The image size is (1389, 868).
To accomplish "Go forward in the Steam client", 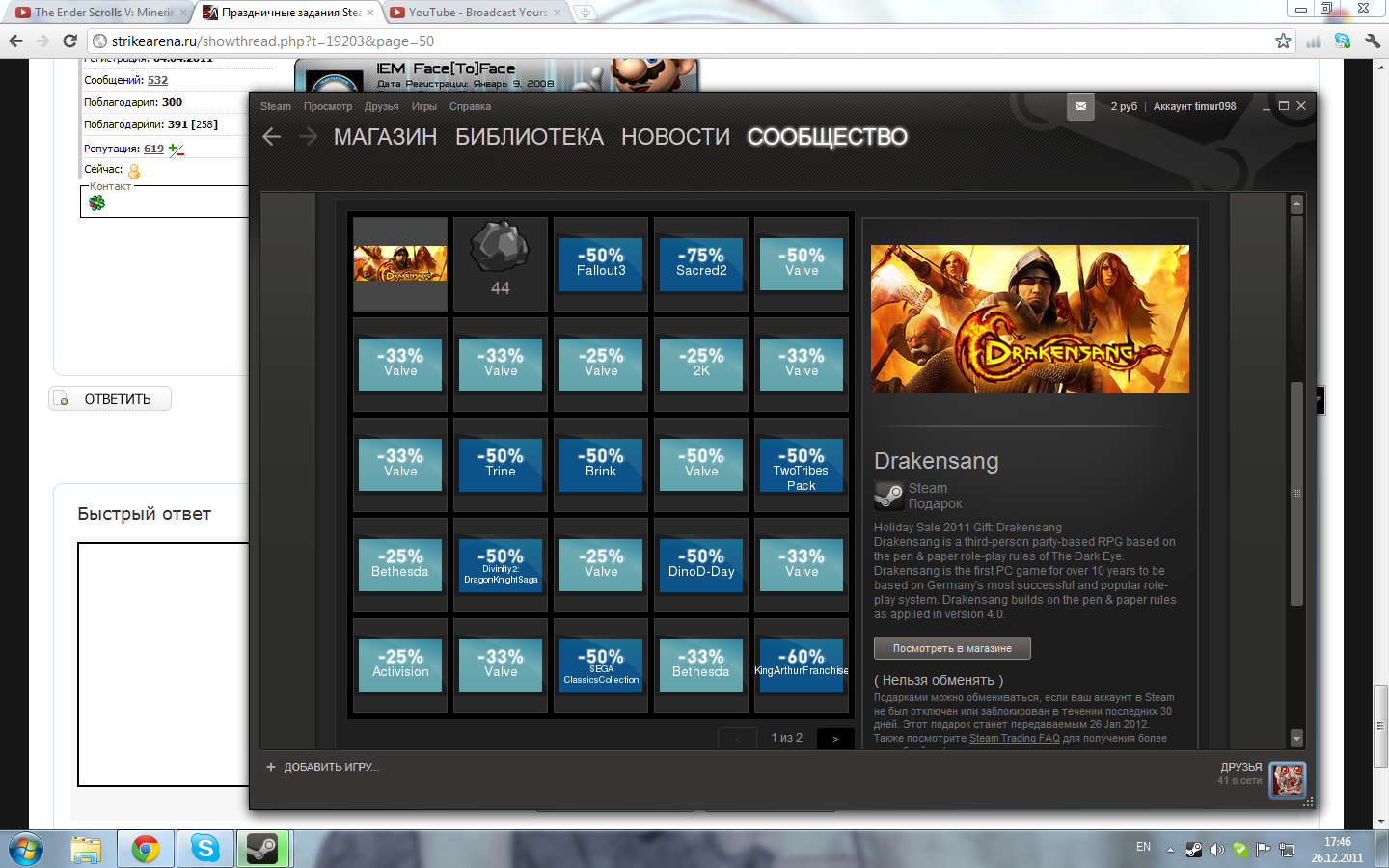I will click(308, 137).
